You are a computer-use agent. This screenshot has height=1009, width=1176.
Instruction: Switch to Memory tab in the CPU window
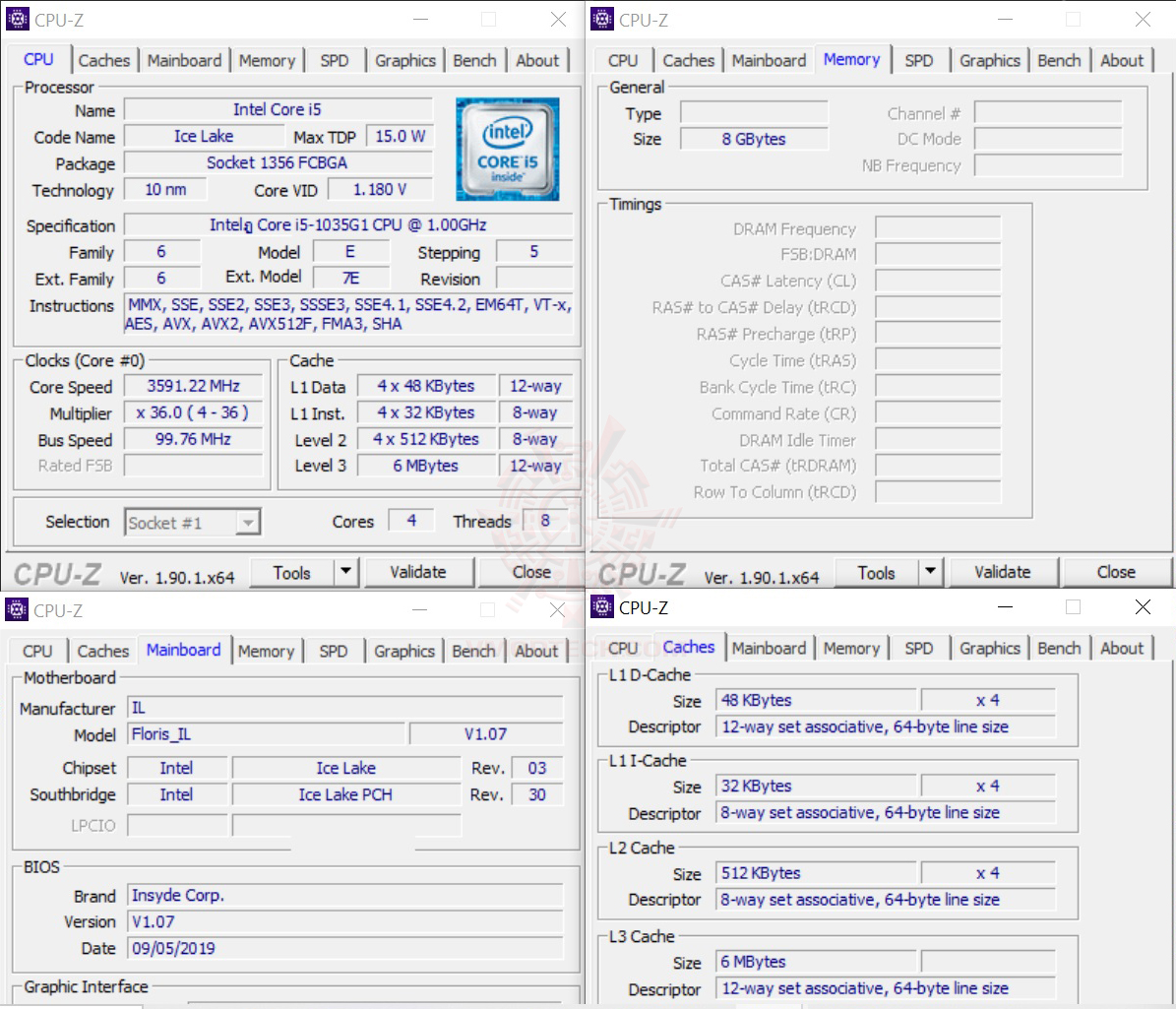(267, 61)
